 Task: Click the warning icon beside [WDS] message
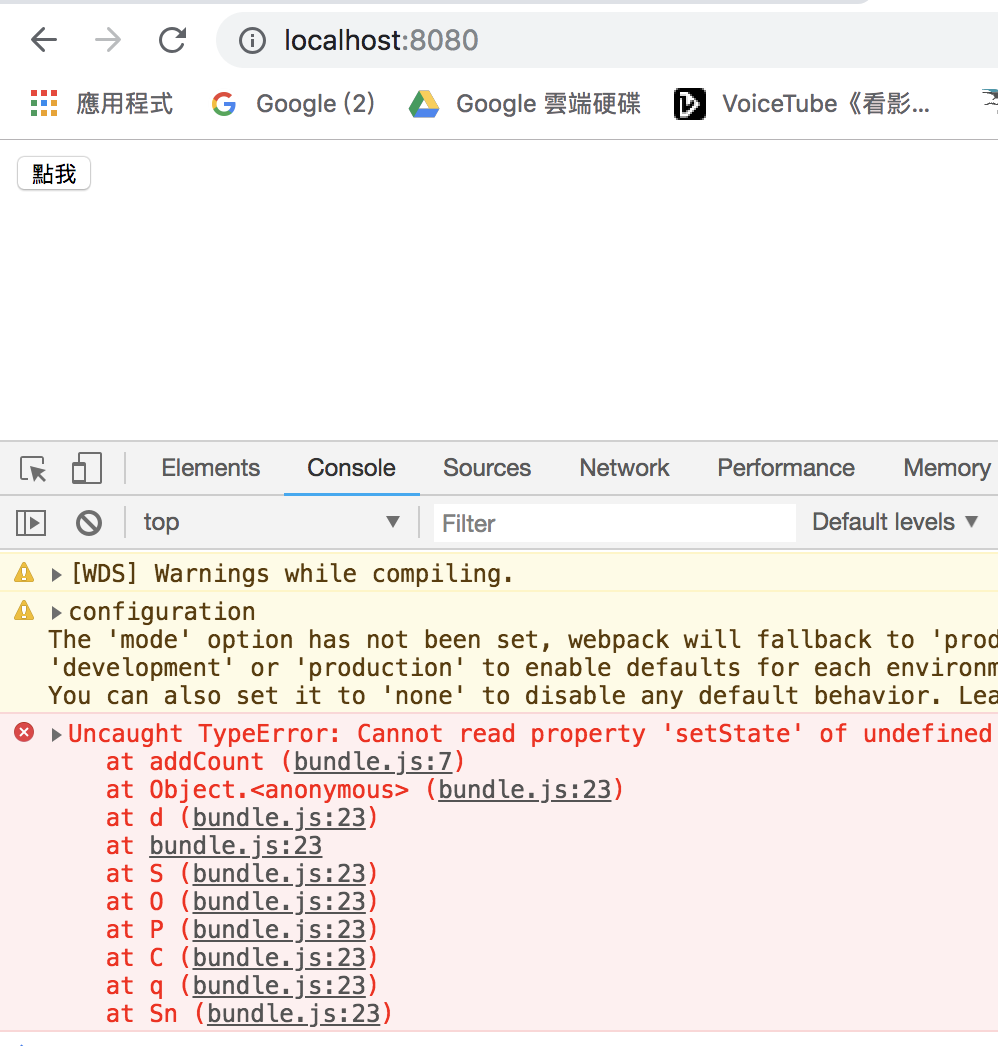(x=24, y=572)
